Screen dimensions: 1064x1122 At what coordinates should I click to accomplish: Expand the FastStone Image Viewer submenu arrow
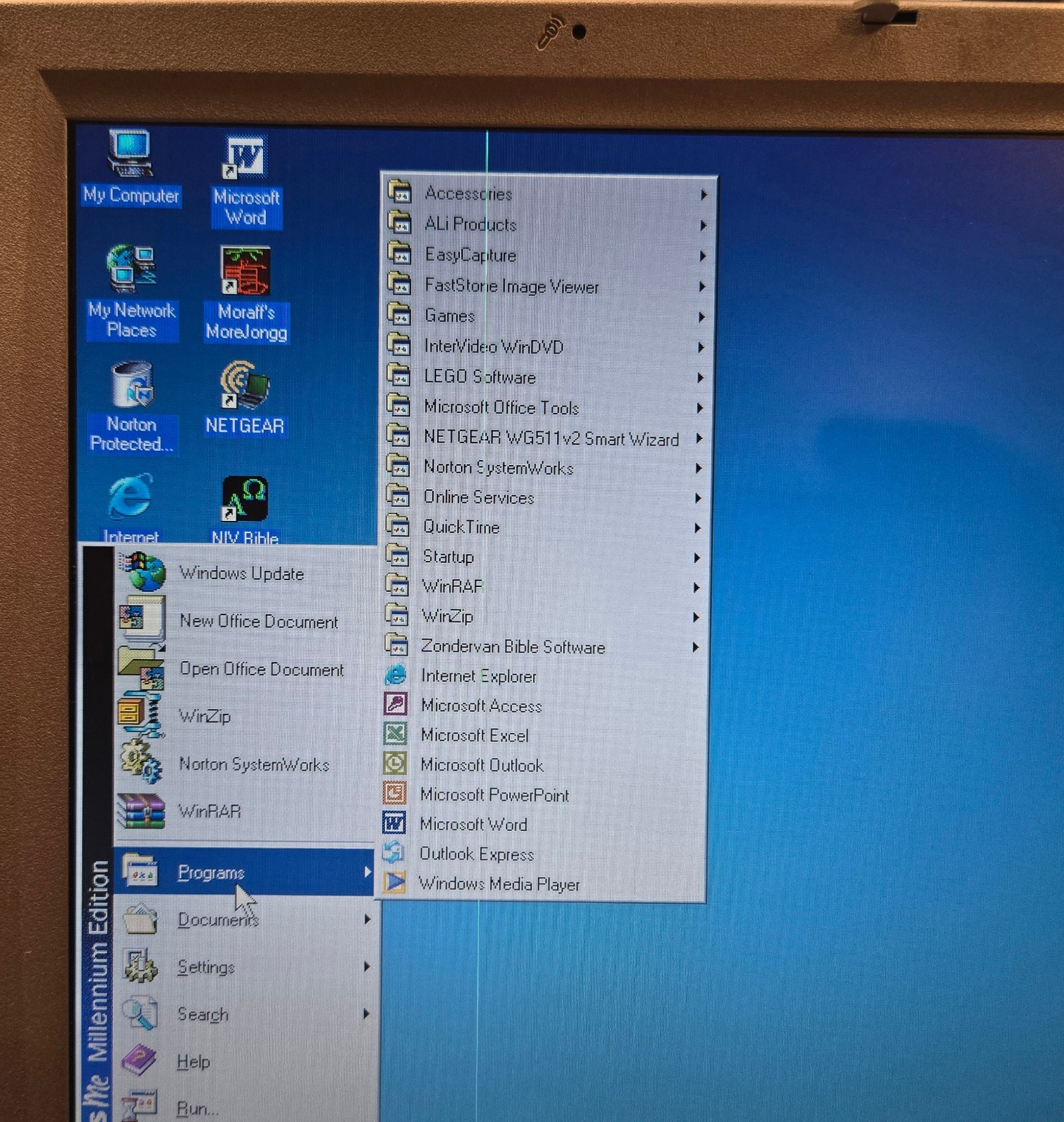[702, 287]
